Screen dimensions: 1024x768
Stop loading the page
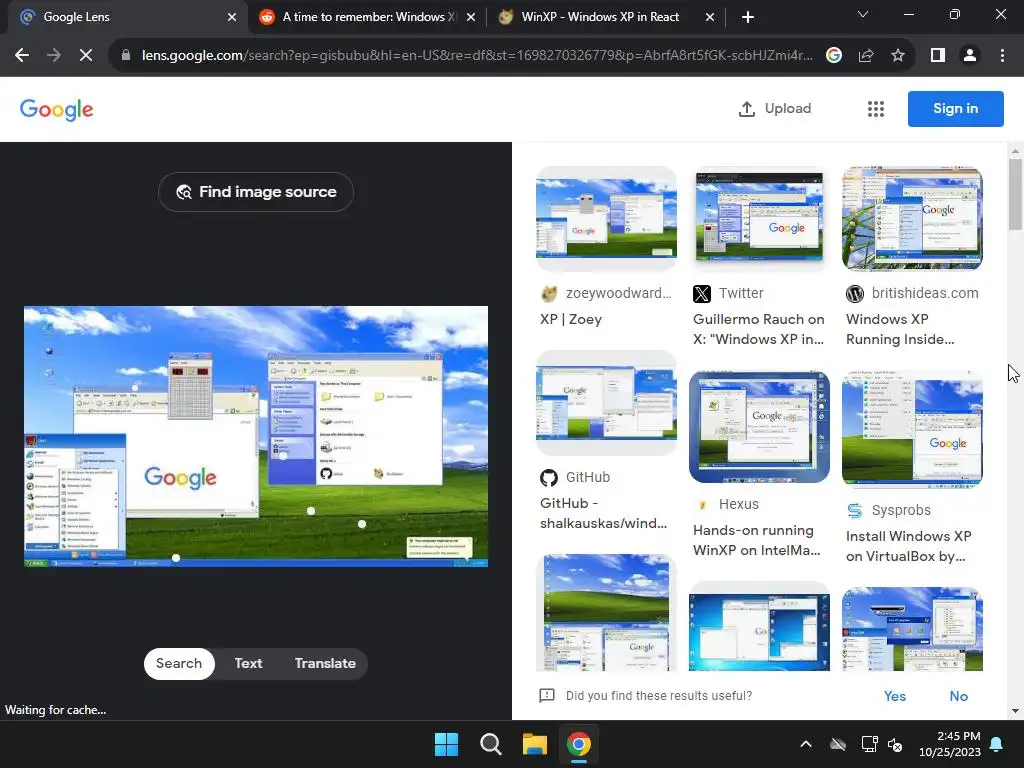tap(86, 56)
